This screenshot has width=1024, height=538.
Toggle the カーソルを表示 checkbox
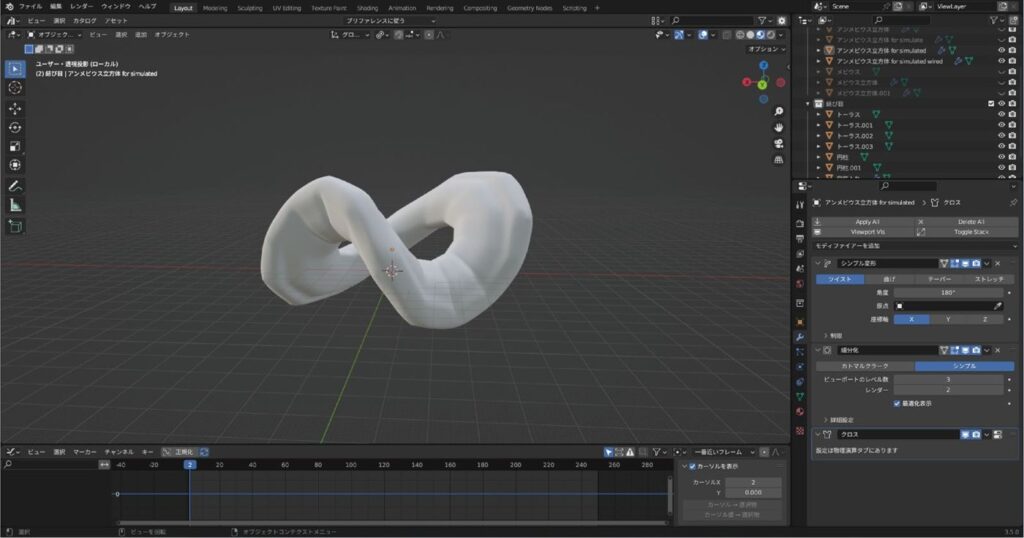pyautogui.click(x=692, y=466)
